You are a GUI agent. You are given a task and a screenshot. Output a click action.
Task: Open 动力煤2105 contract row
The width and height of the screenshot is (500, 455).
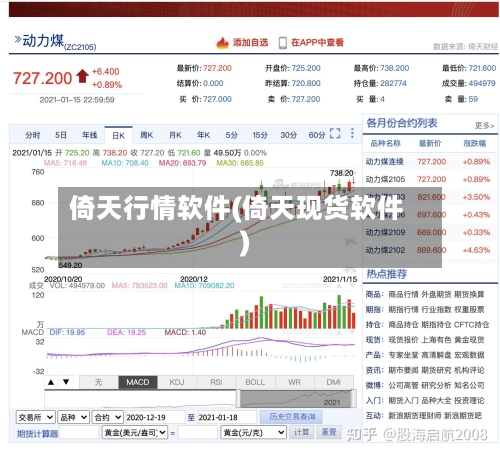[430, 179]
